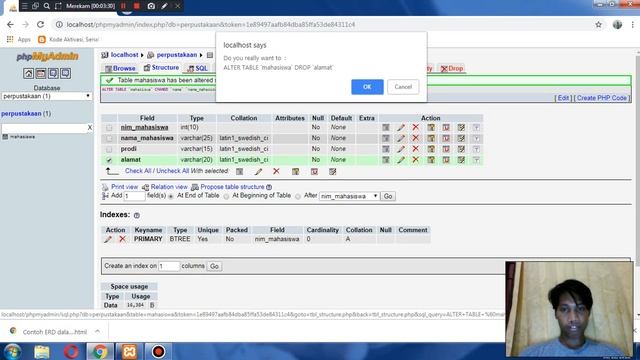
Task: Open the Relation view link
Action: 169,187
